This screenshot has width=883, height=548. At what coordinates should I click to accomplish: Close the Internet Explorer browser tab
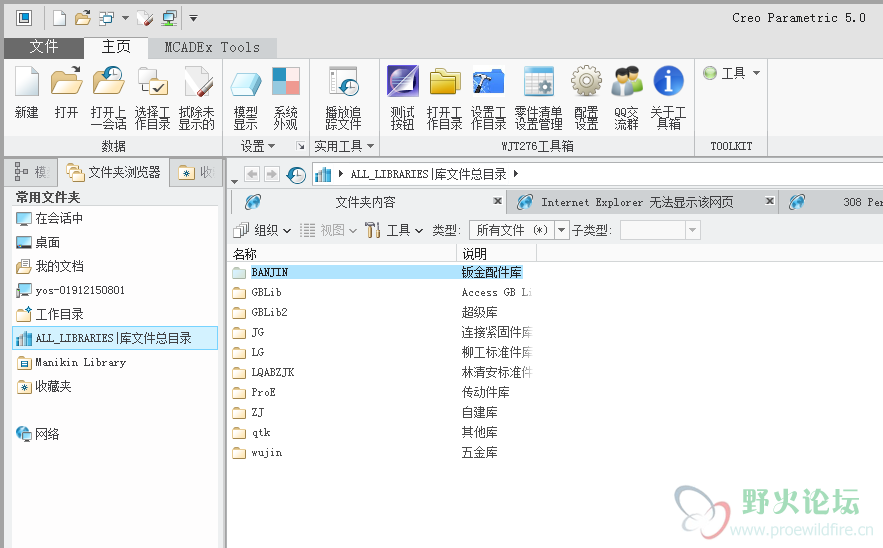pos(770,201)
